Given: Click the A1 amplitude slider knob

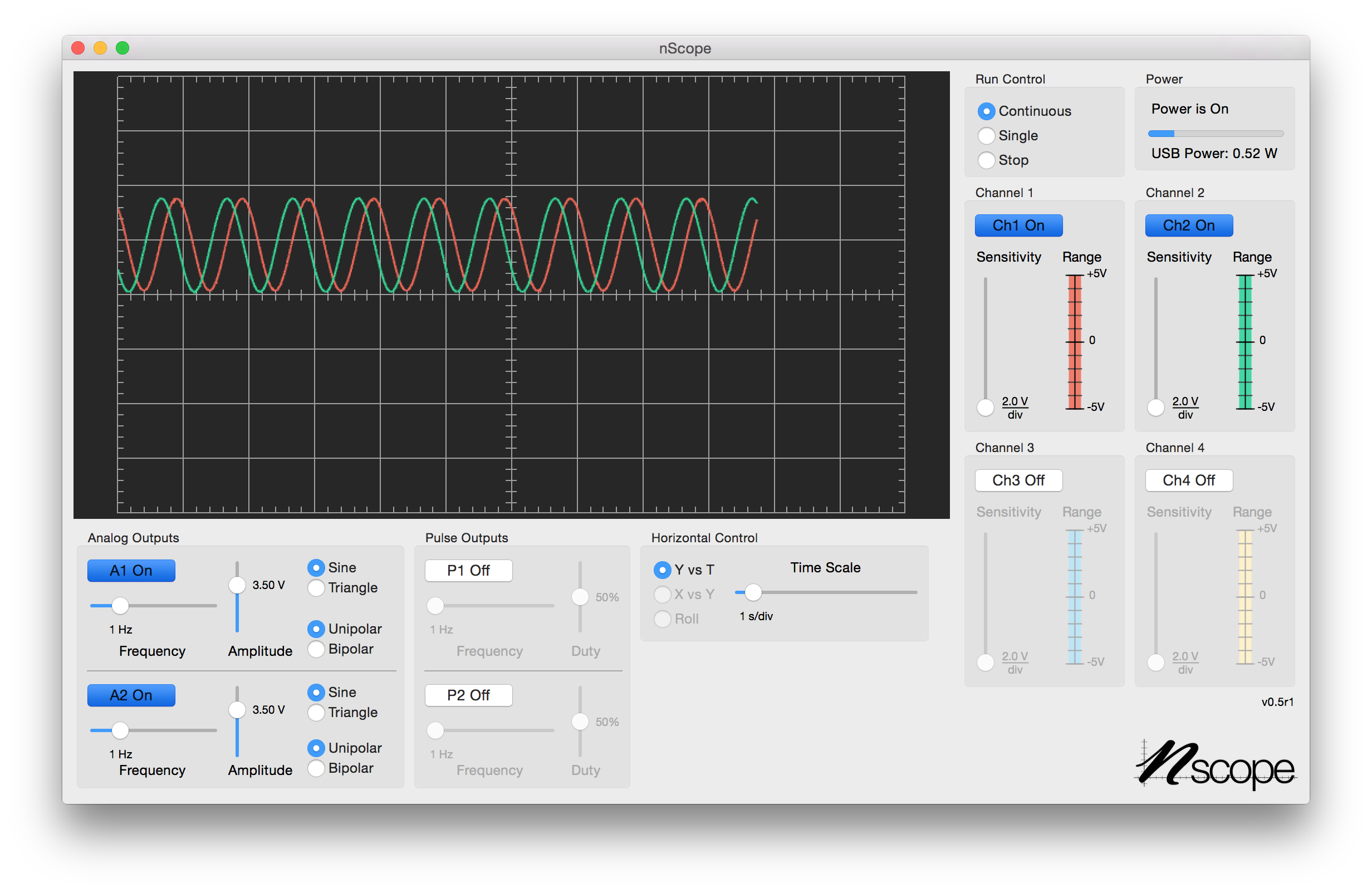Looking at the screenshot, I should tap(237, 585).
